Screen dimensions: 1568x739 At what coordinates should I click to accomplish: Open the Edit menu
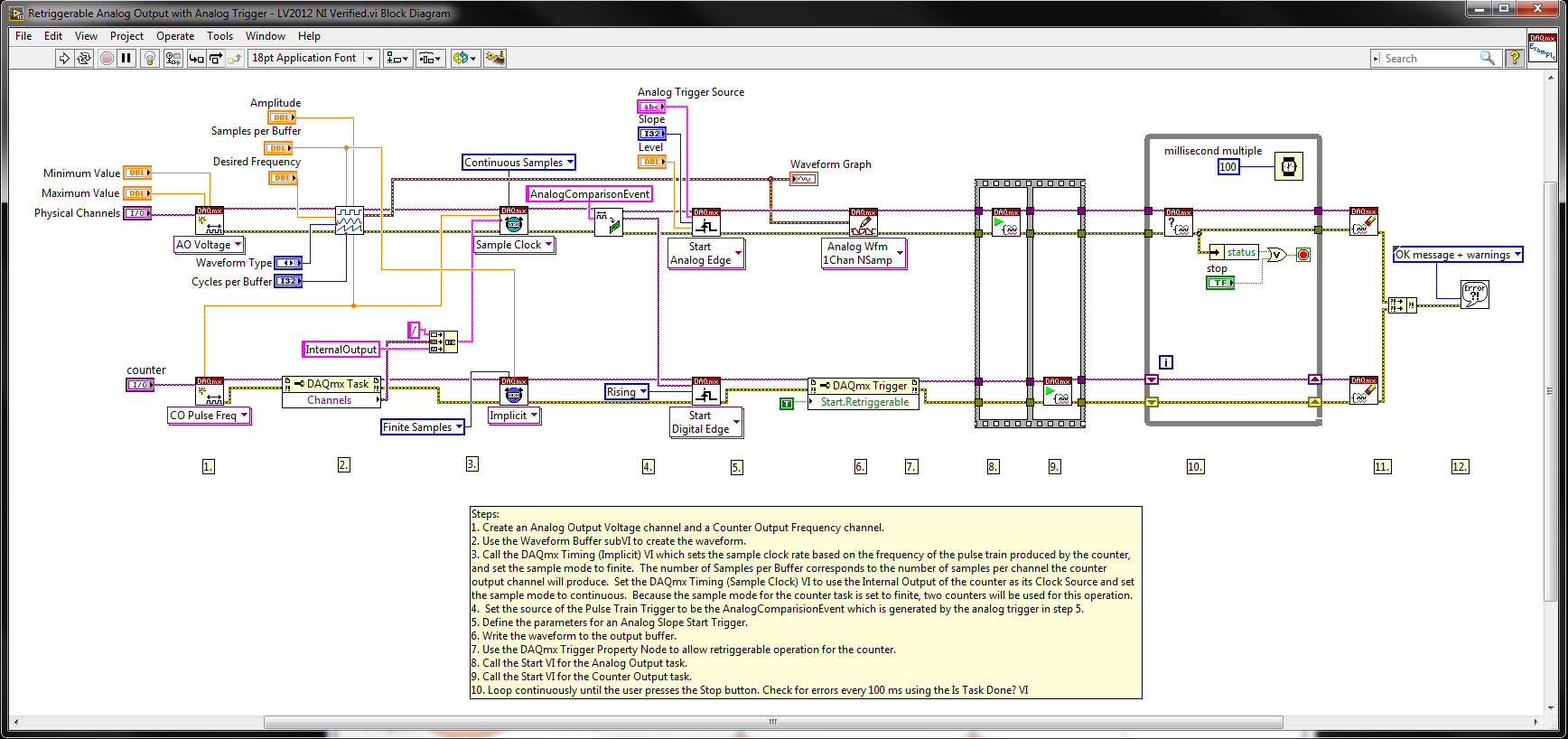click(x=53, y=36)
